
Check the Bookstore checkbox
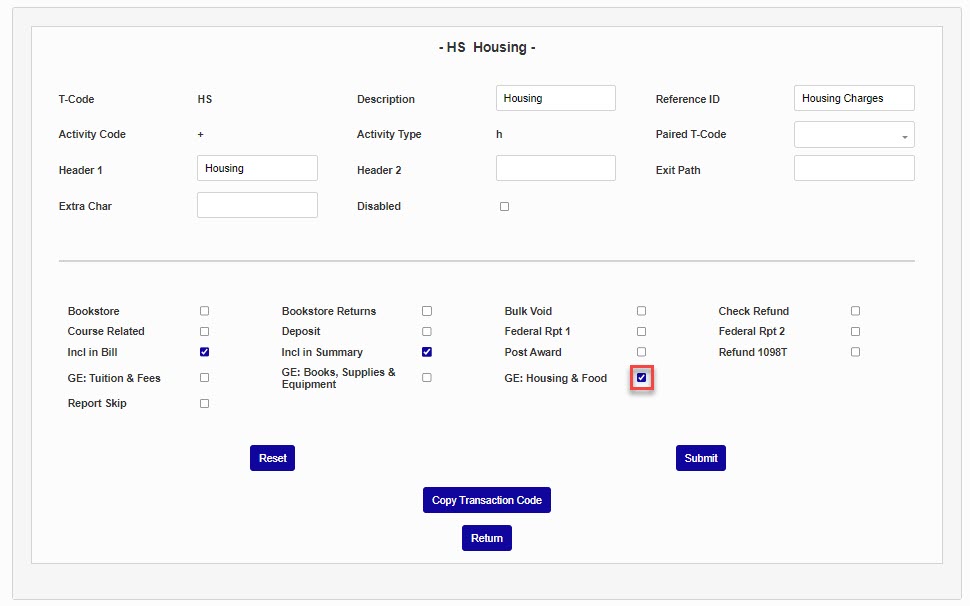point(204,311)
